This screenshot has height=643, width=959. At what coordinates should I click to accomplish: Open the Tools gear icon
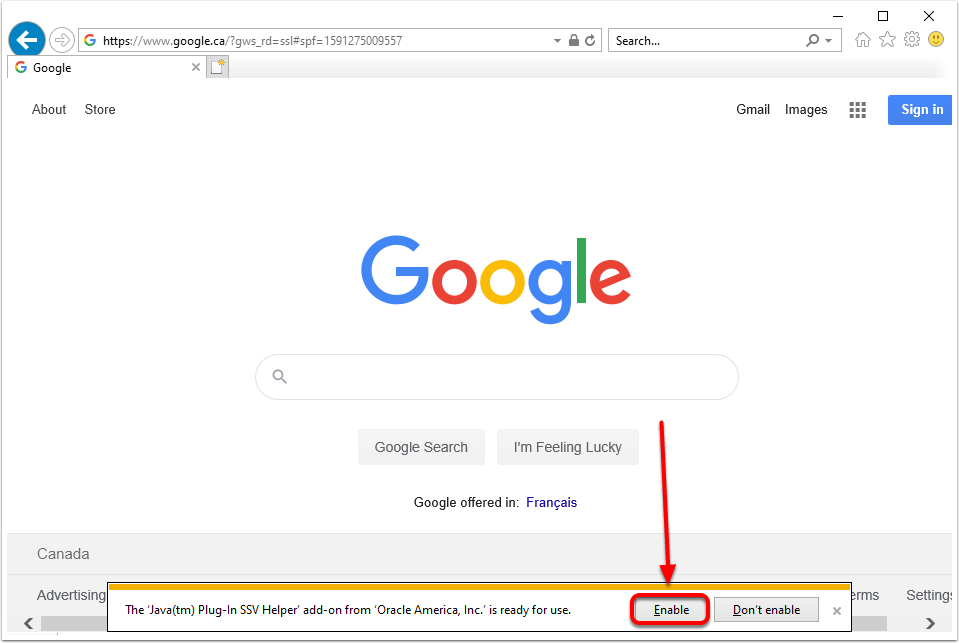[911, 40]
